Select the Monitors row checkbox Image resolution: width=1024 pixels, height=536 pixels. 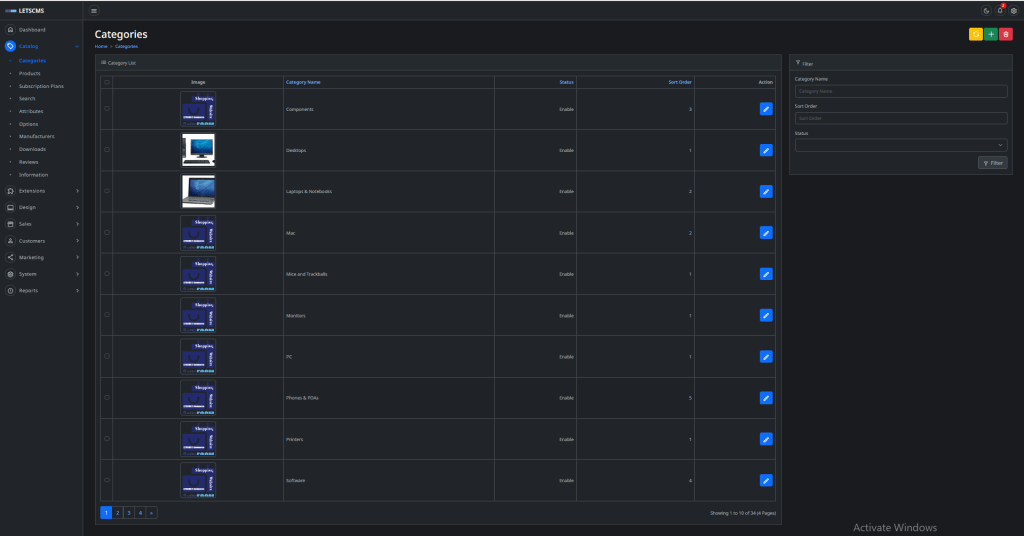coord(107,315)
